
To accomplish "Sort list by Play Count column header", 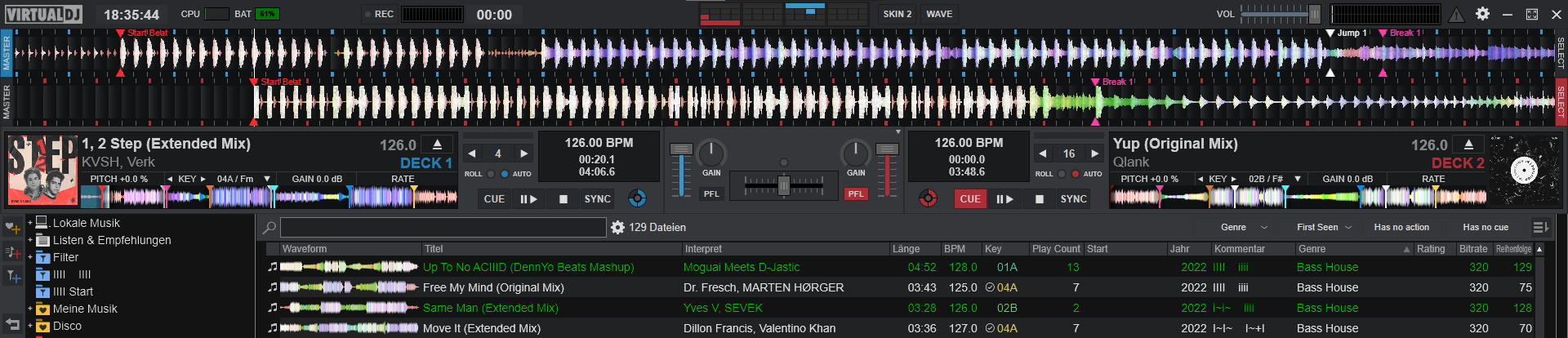I will pos(1056,249).
